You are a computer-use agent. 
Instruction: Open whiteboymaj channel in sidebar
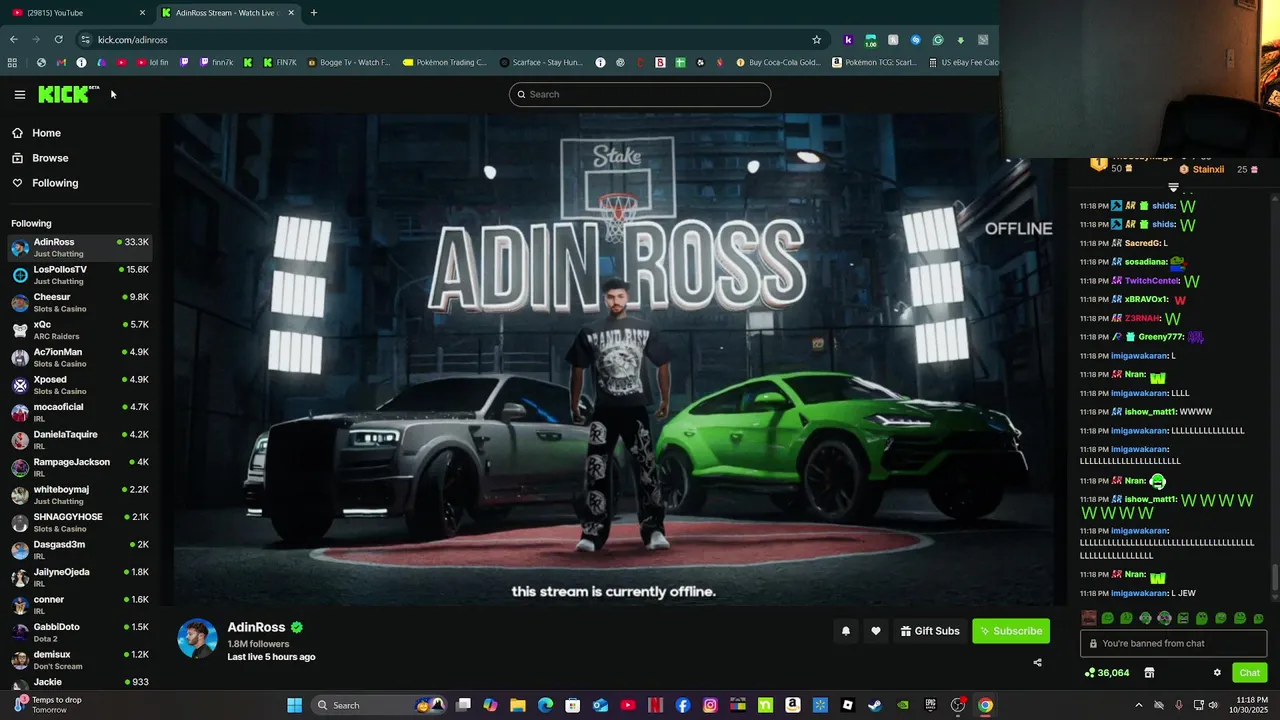pos(80,495)
